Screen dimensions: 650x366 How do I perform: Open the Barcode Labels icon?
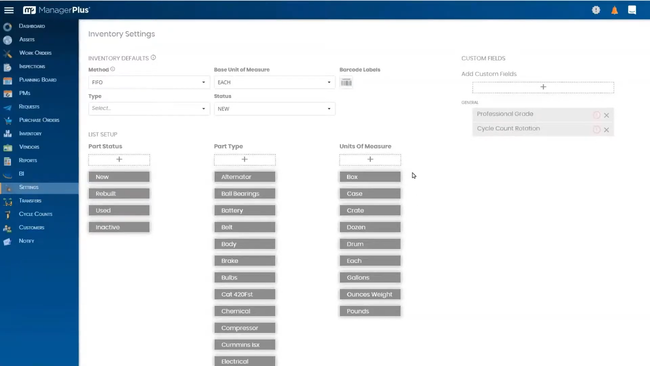[x=346, y=82]
